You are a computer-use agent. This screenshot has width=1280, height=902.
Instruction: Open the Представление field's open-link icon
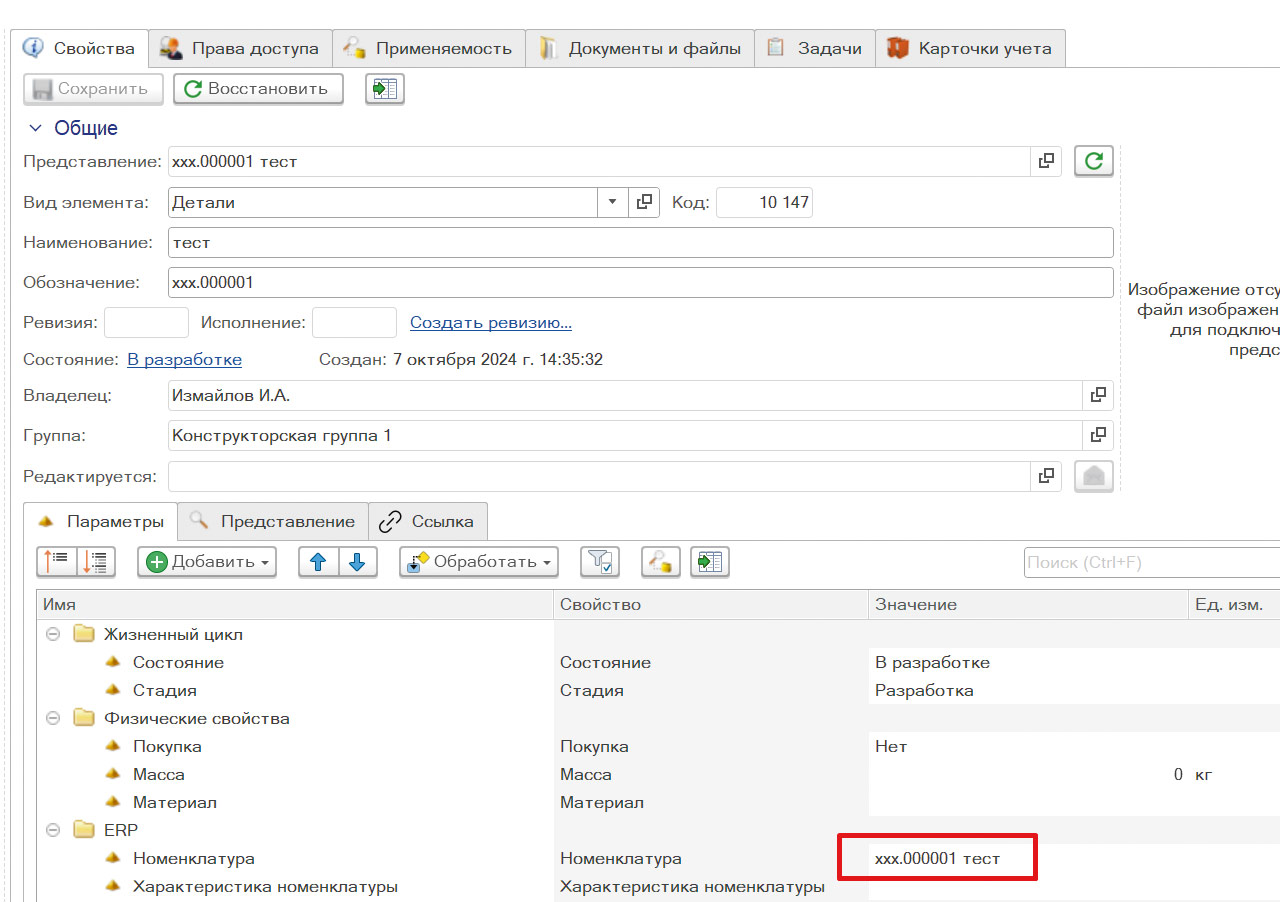point(1046,161)
